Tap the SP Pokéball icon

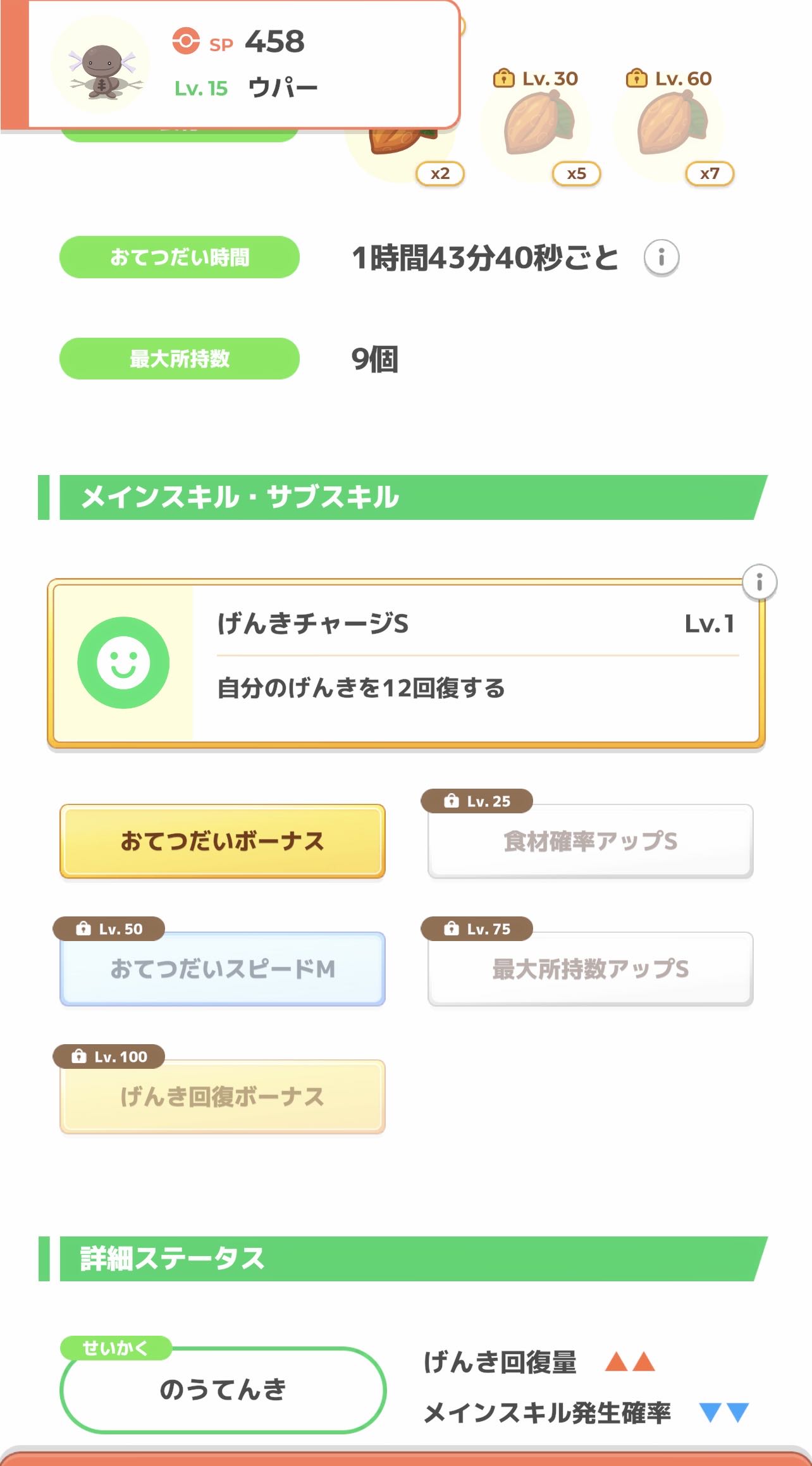tap(186, 41)
